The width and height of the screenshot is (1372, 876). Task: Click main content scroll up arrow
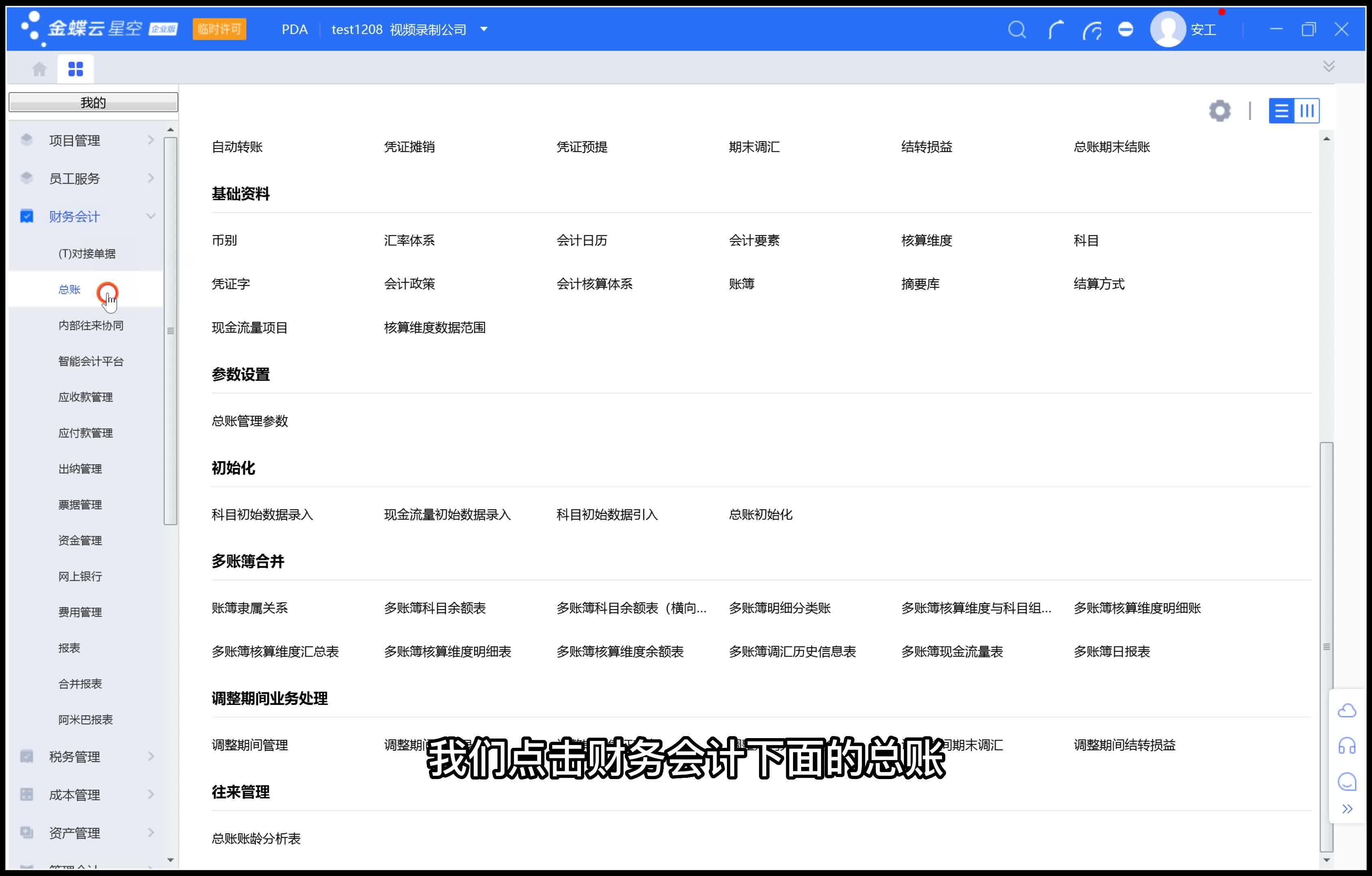pyautogui.click(x=1327, y=139)
